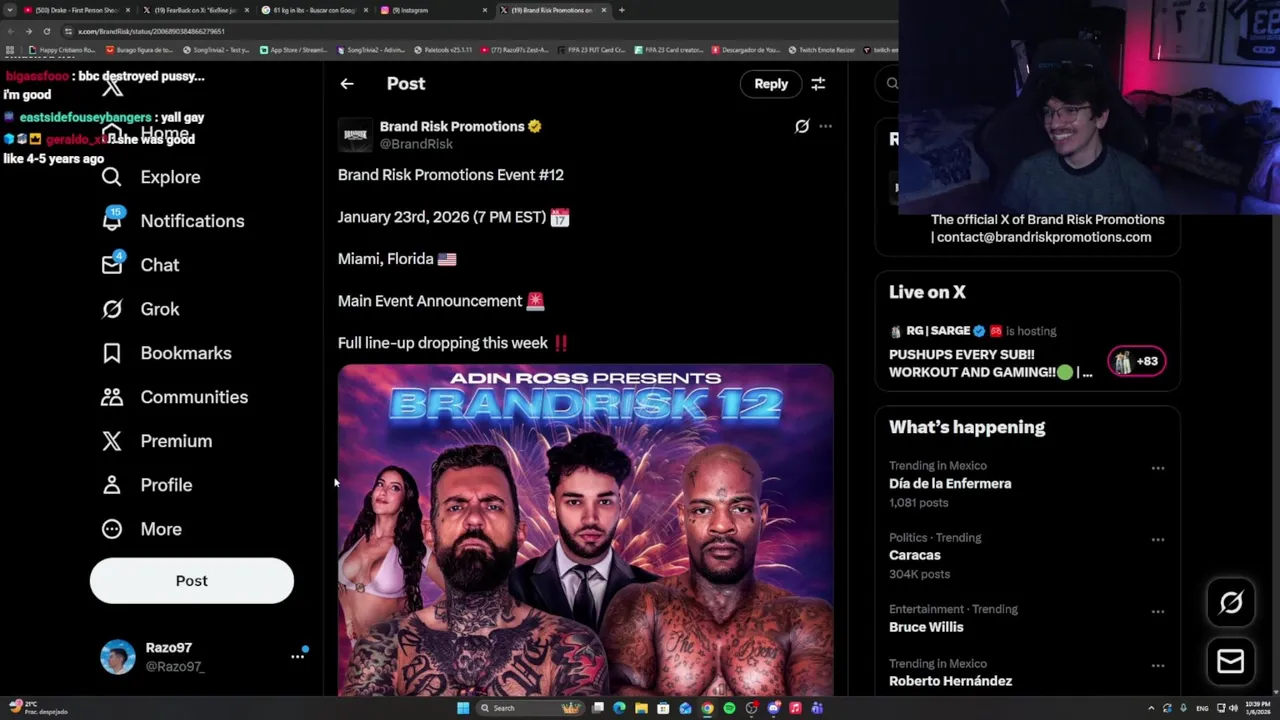The height and width of the screenshot is (720, 1280).
Task: Click the Windows taskbar Search box
Action: (x=528, y=708)
